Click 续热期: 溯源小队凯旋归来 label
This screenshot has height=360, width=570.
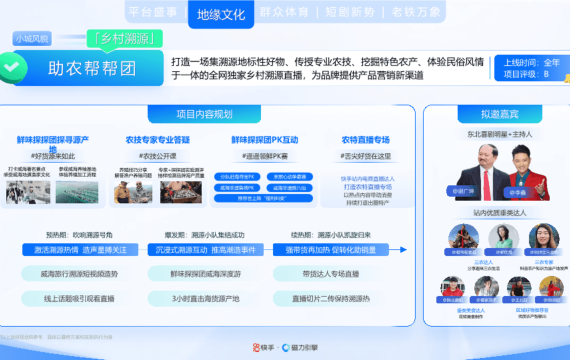coord(331,235)
